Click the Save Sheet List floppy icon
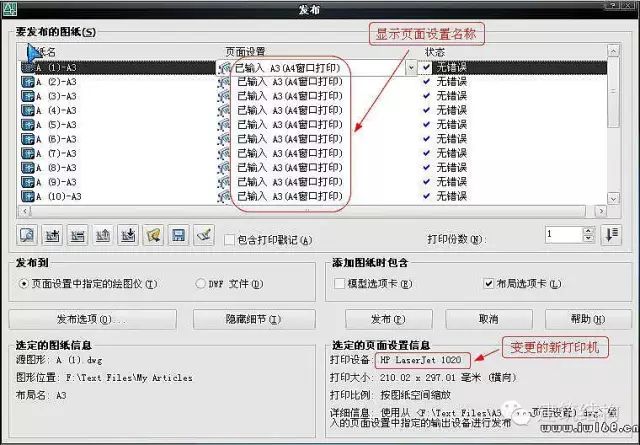640x445 pixels. click(179, 235)
